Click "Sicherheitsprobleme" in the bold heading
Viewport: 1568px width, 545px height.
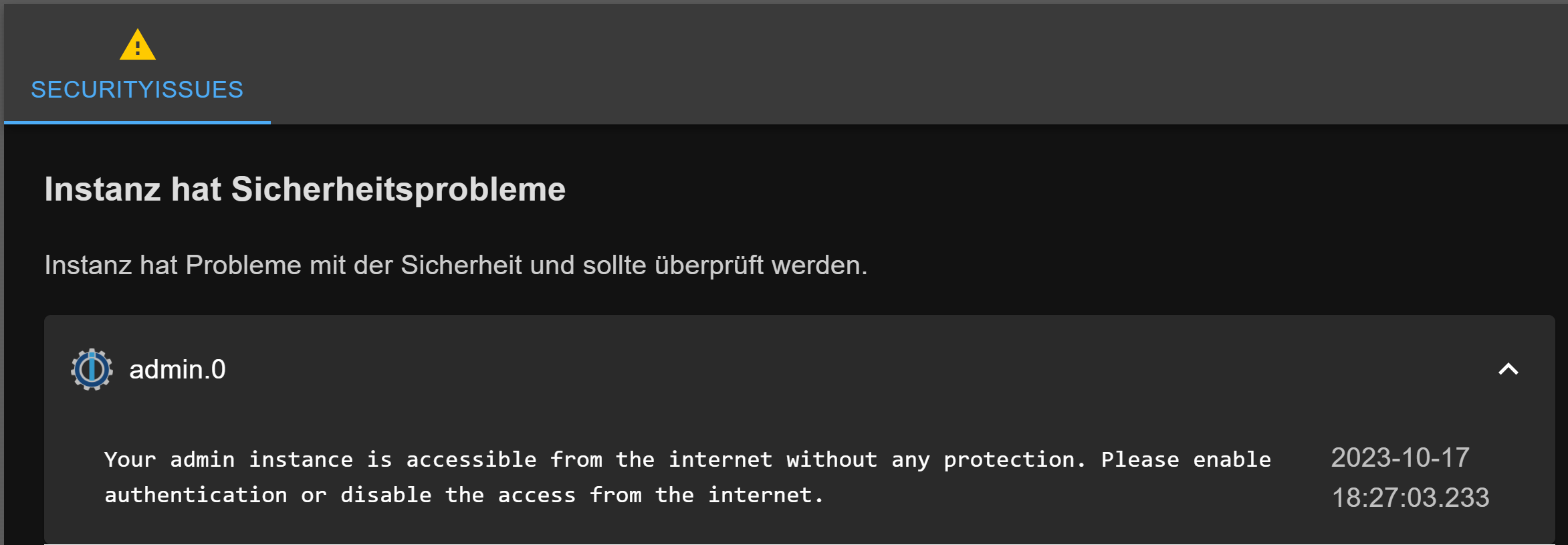399,189
